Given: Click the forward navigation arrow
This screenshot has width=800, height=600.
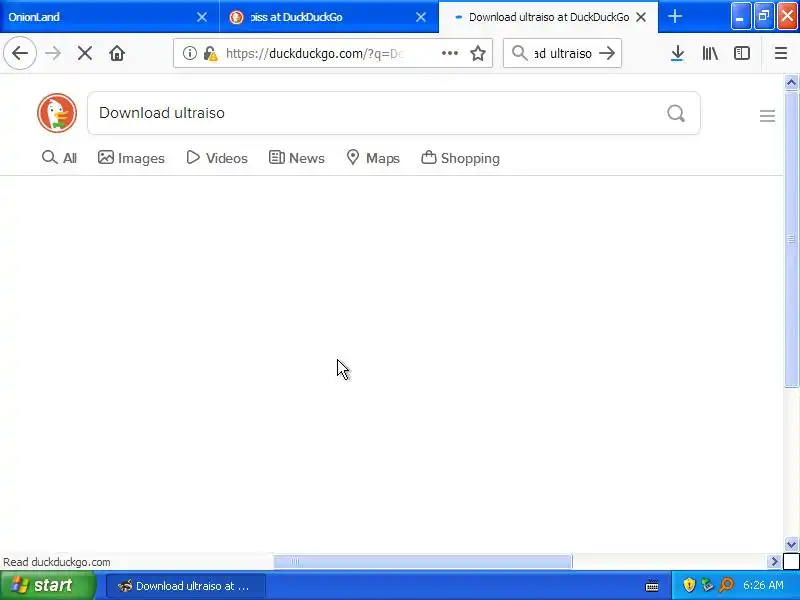Looking at the screenshot, I should tap(53, 53).
